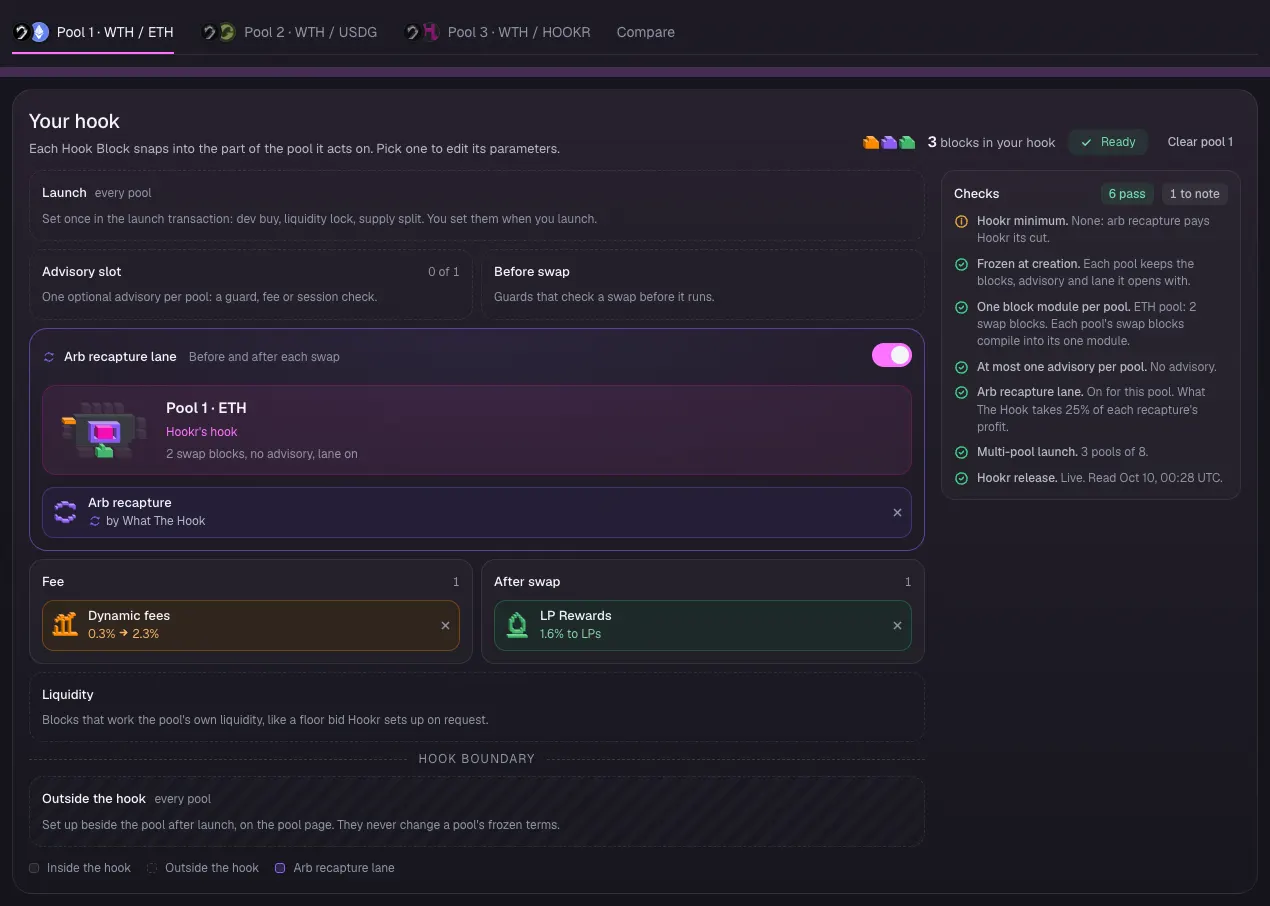
Task: Switch to Pool 3 WTH / HOOKR tab
Action: click(497, 32)
